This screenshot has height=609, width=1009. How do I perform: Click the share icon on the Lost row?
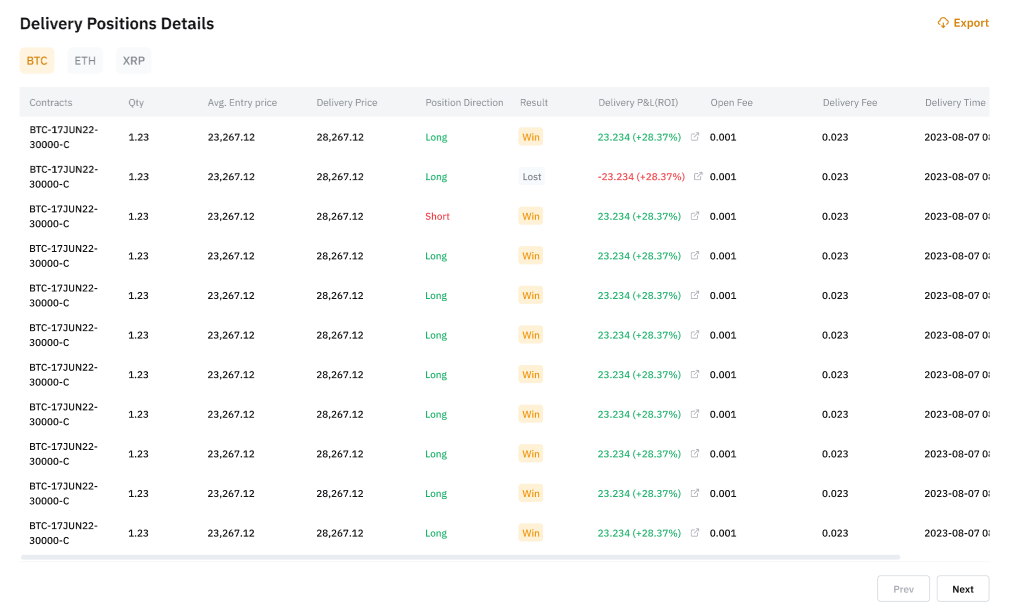point(698,177)
